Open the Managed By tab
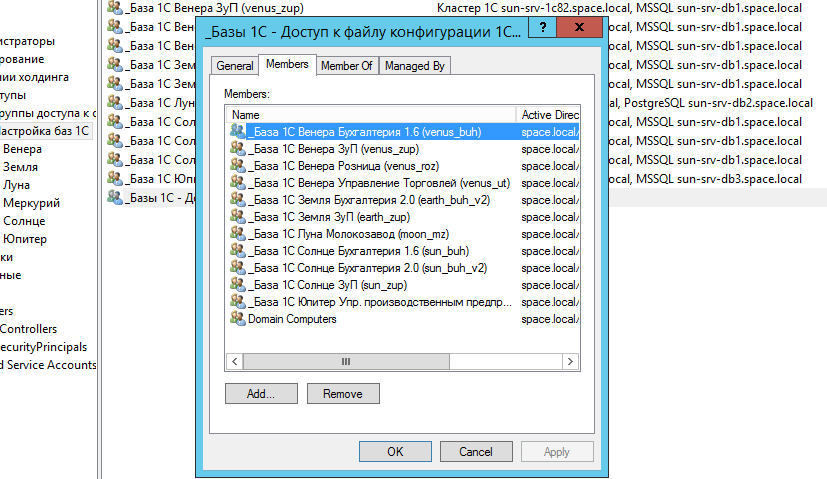This screenshot has width=827, height=479. 415,66
